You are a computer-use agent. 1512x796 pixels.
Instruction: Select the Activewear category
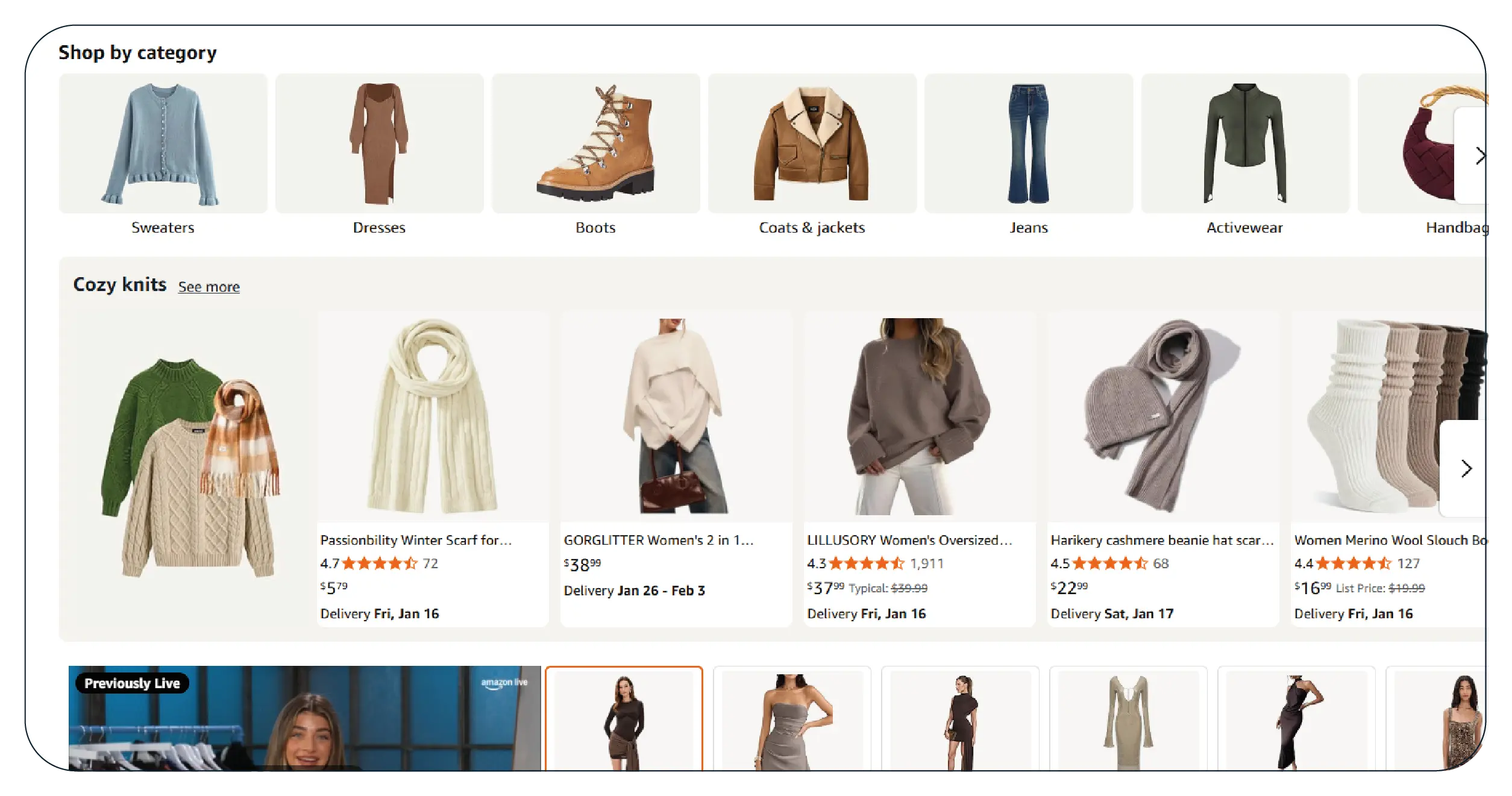coord(1244,143)
